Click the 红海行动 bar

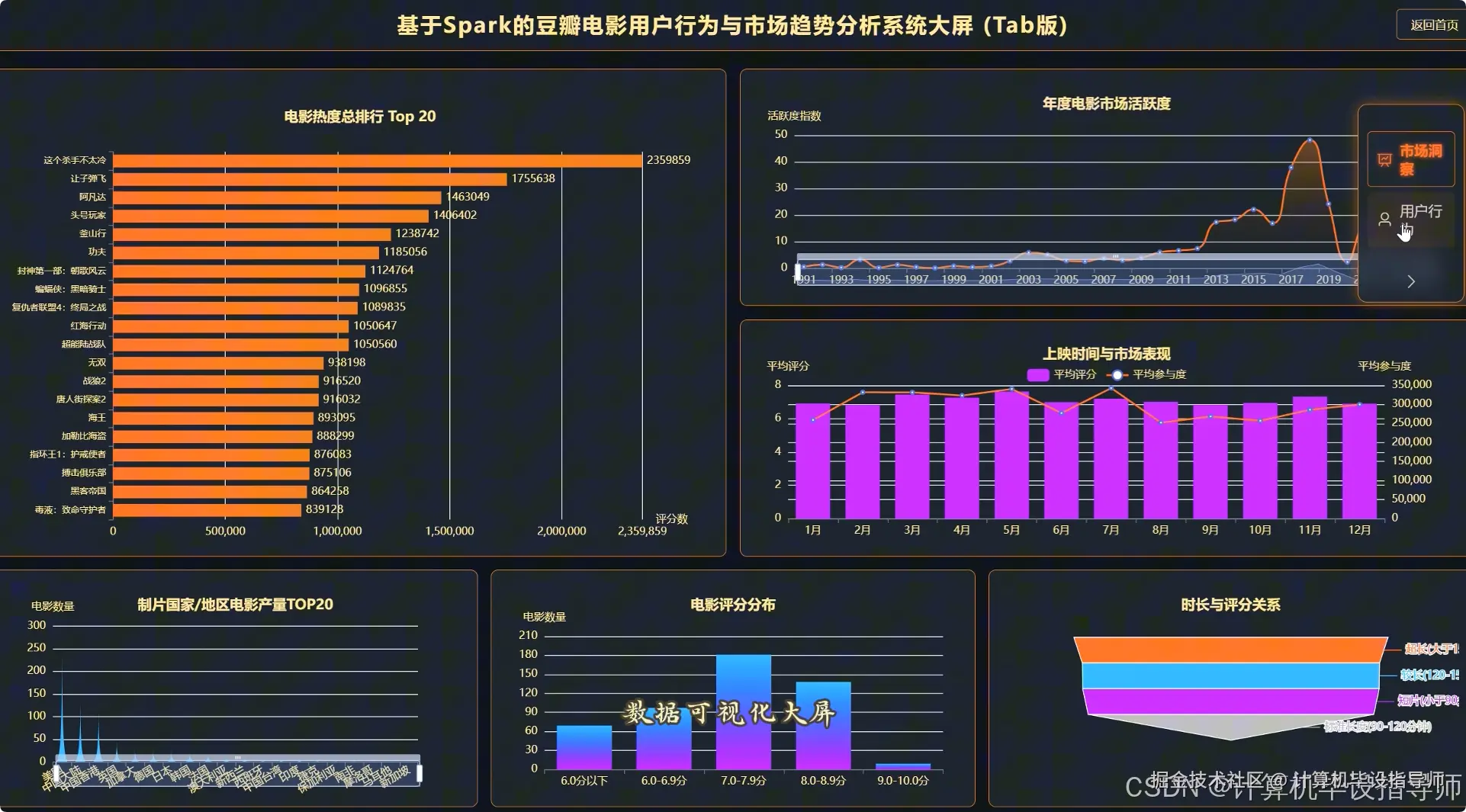230,326
